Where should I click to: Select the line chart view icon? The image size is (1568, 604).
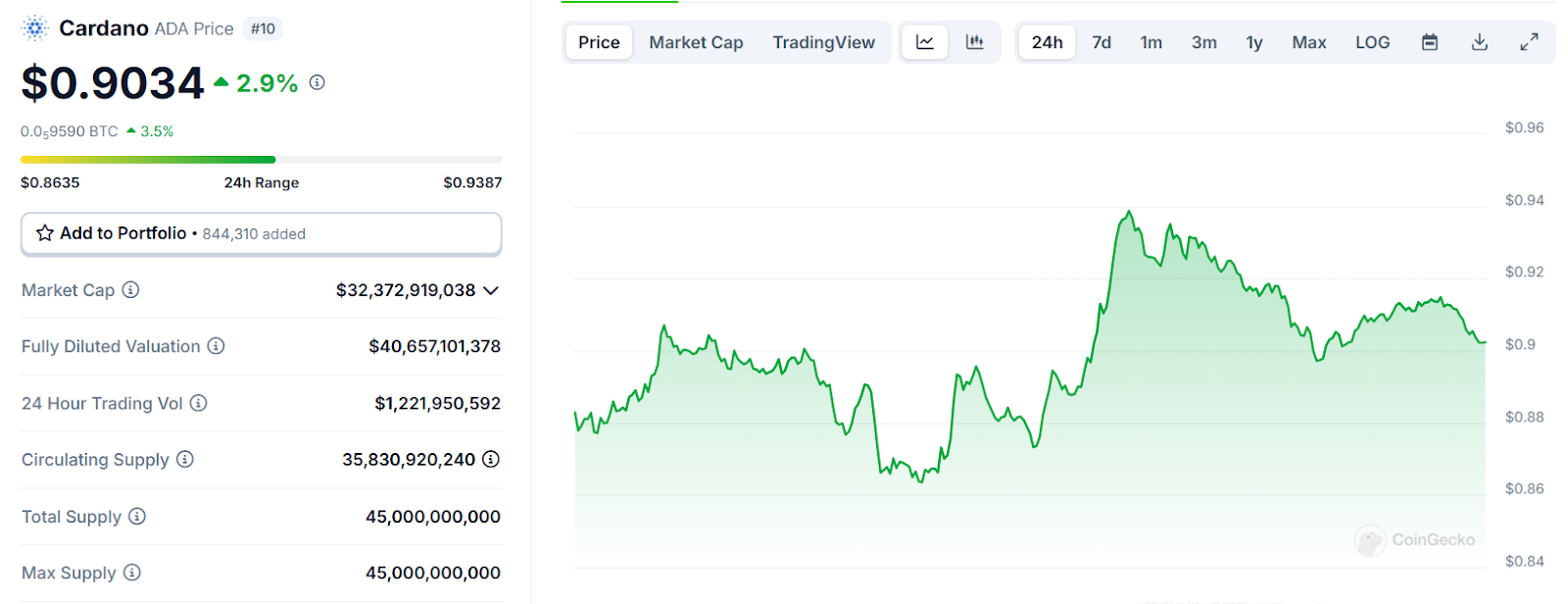(x=925, y=42)
